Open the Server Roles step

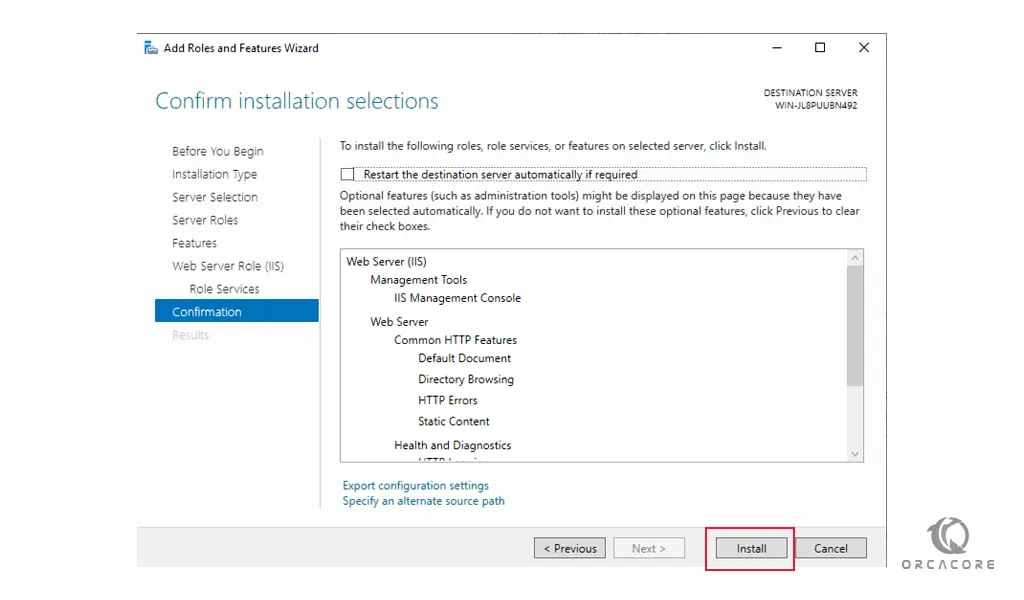[205, 220]
